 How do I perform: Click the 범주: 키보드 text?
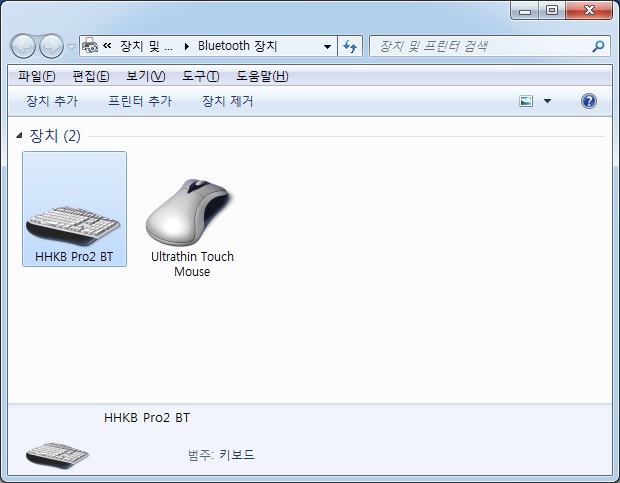coord(221,455)
